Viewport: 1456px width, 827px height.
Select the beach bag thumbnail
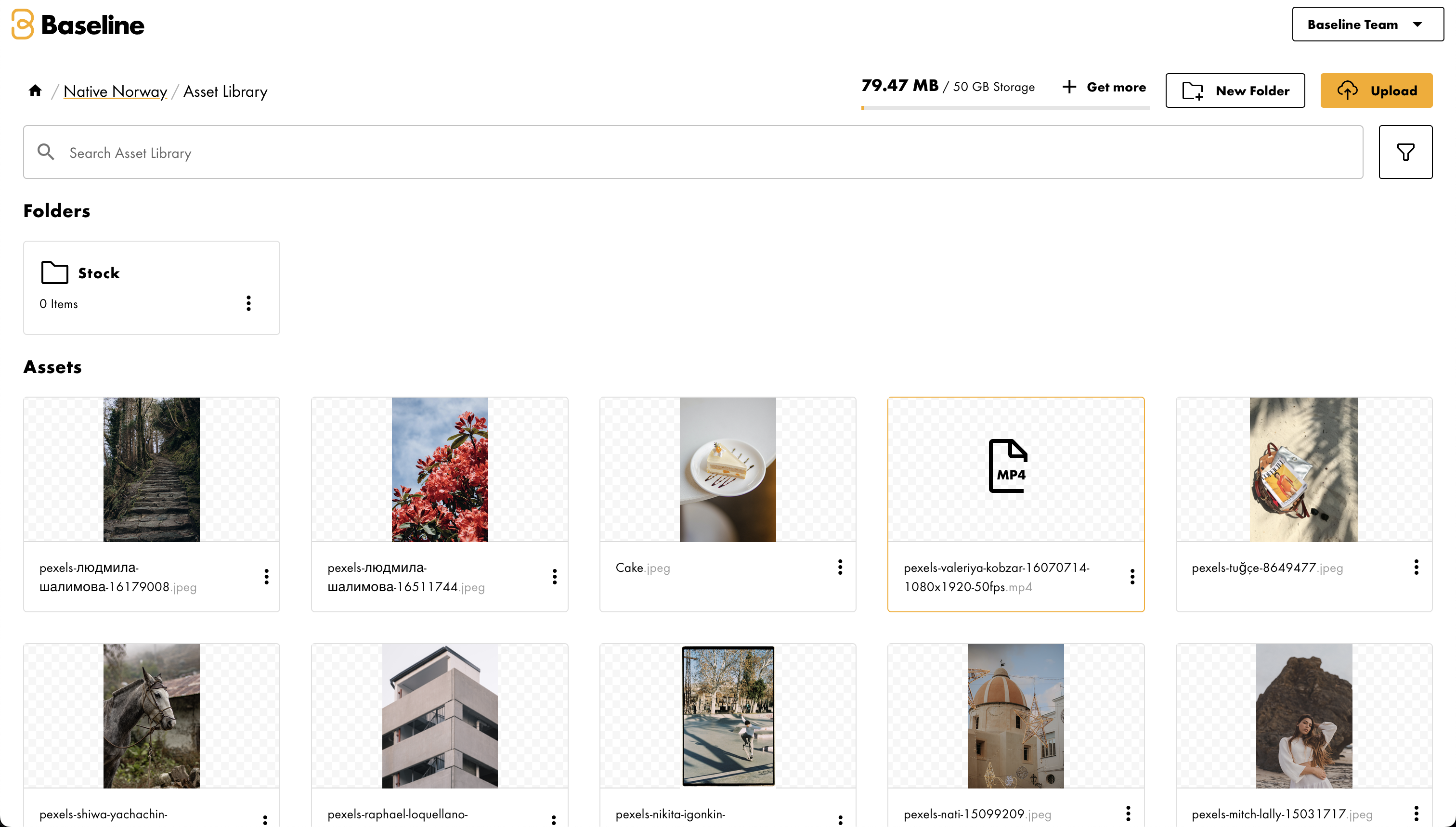click(x=1304, y=469)
